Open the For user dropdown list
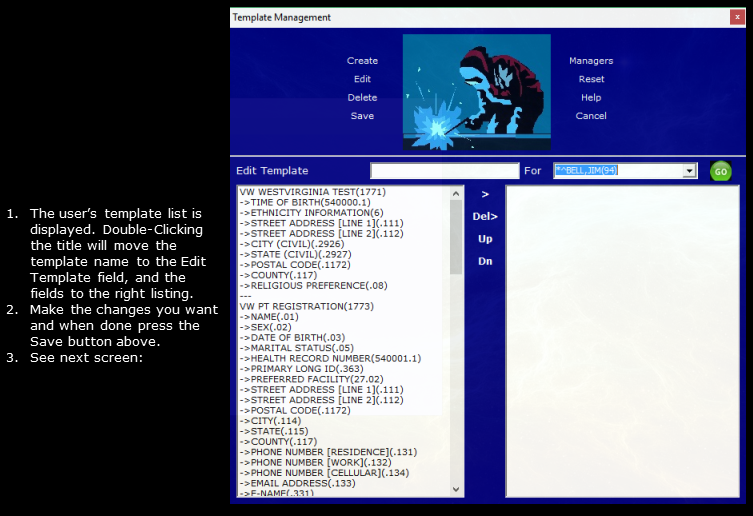Image resolution: width=753 pixels, height=516 pixels. click(x=688, y=171)
